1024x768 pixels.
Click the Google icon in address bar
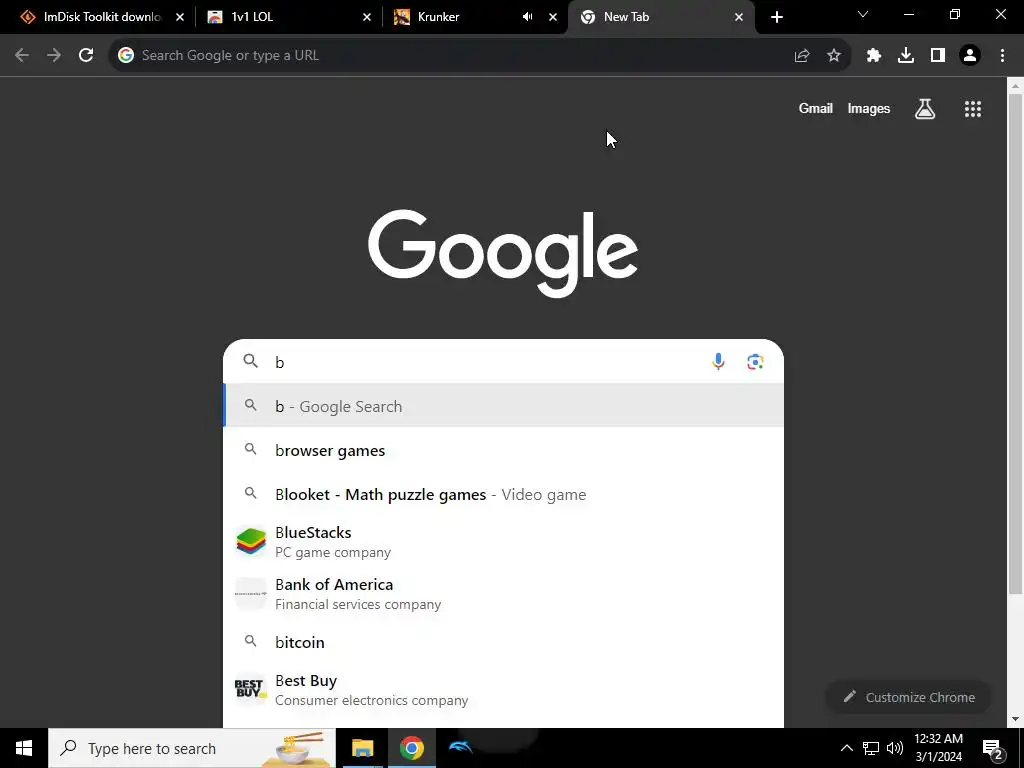coord(126,56)
